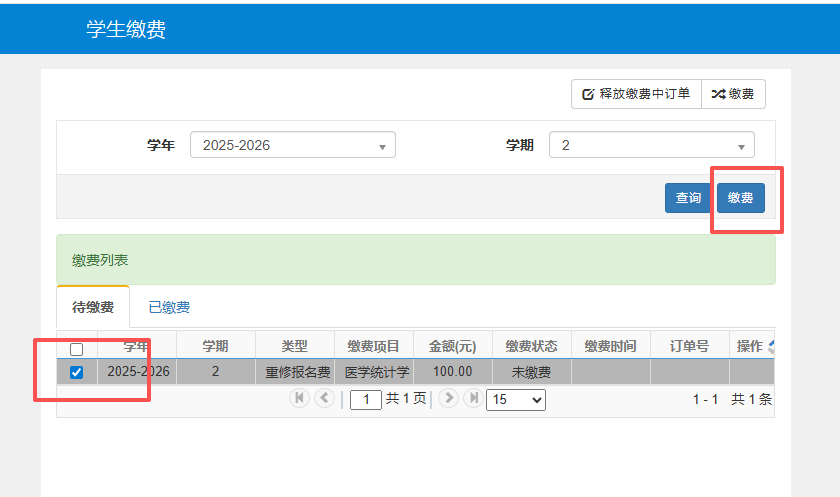Screen dimensions: 840x497
Task: Toggle the select-all checkbox in the table header
Action: pyautogui.click(x=77, y=349)
